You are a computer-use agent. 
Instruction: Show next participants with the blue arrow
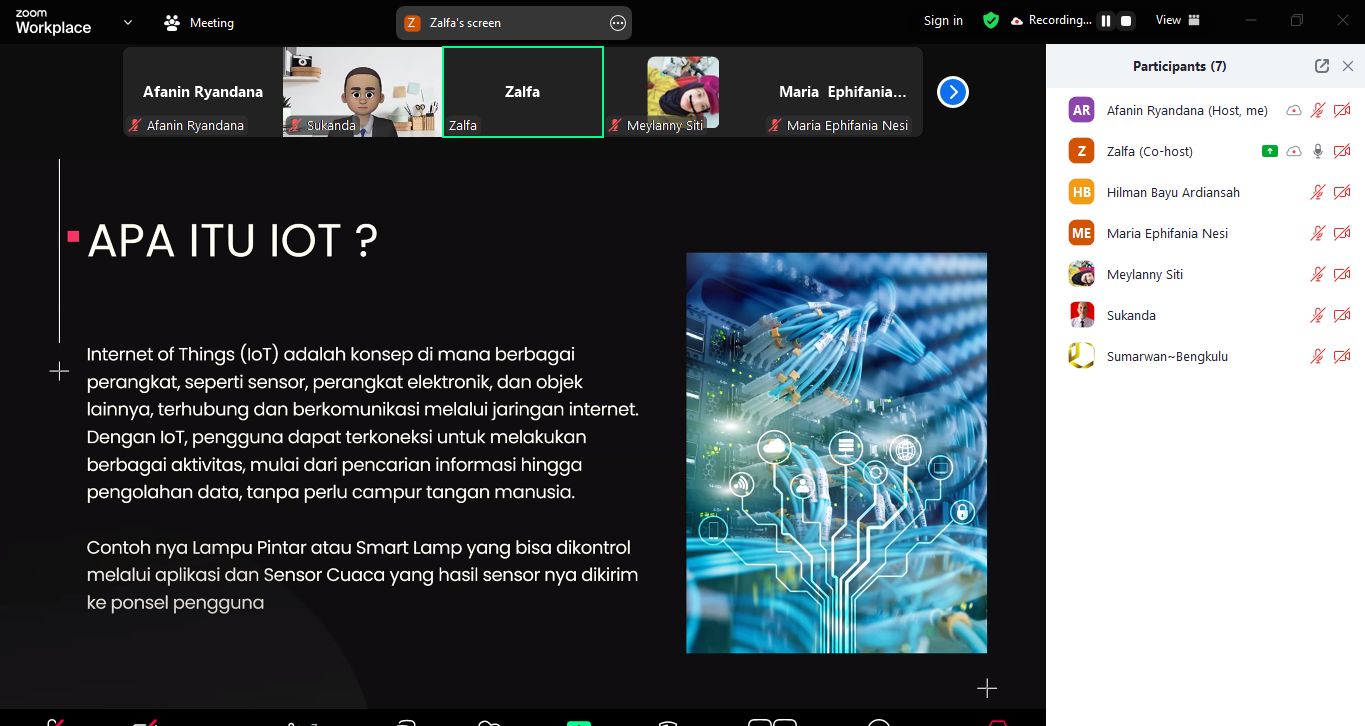pos(953,92)
